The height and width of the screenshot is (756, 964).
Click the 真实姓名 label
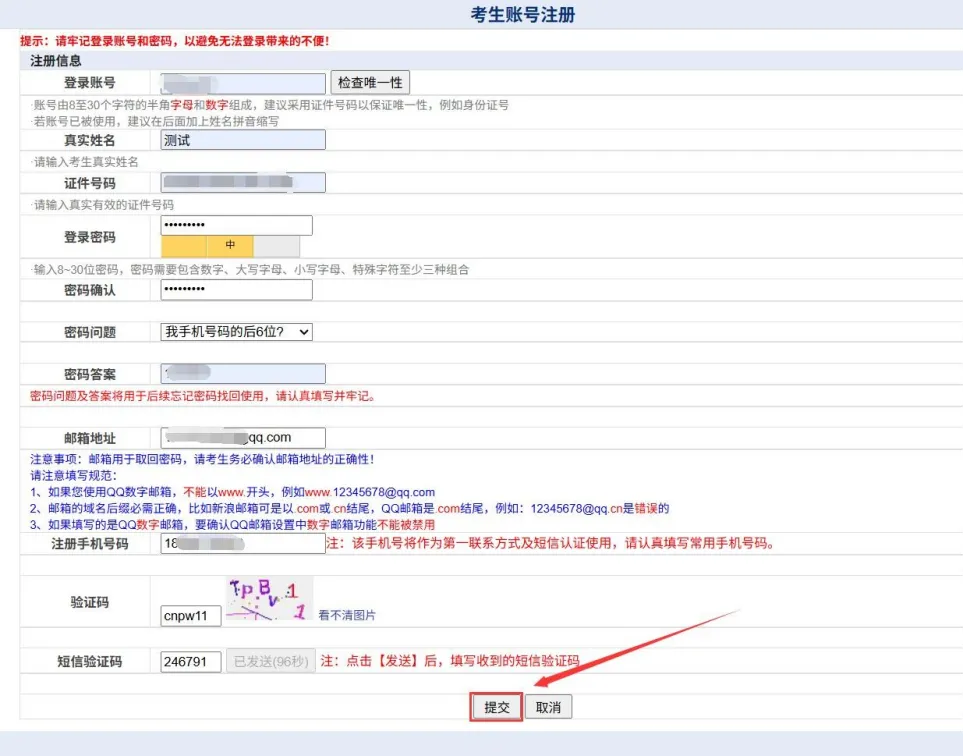pos(90,140)
